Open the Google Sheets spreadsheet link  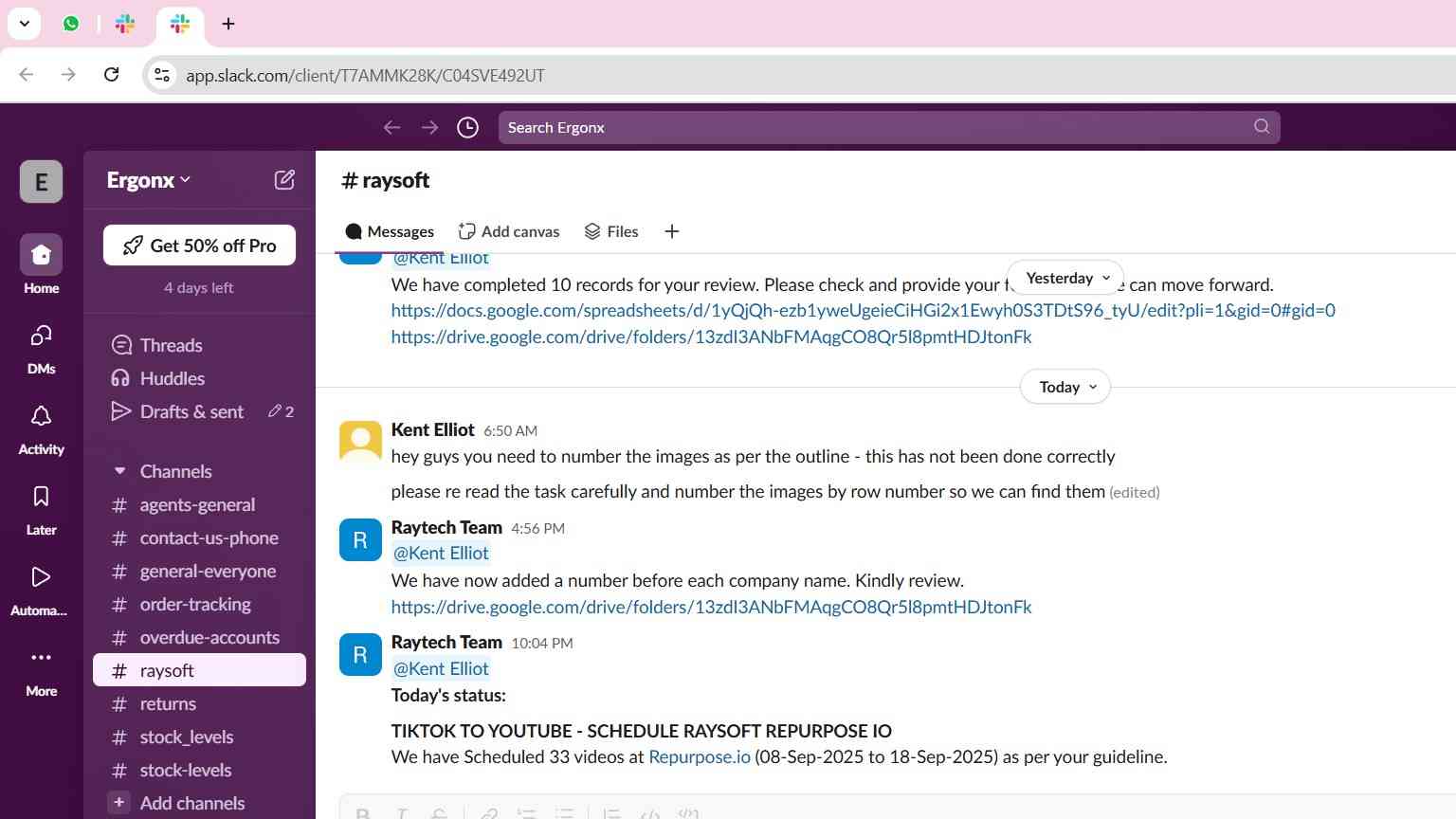pyautogui.click(x=864, y=310)
